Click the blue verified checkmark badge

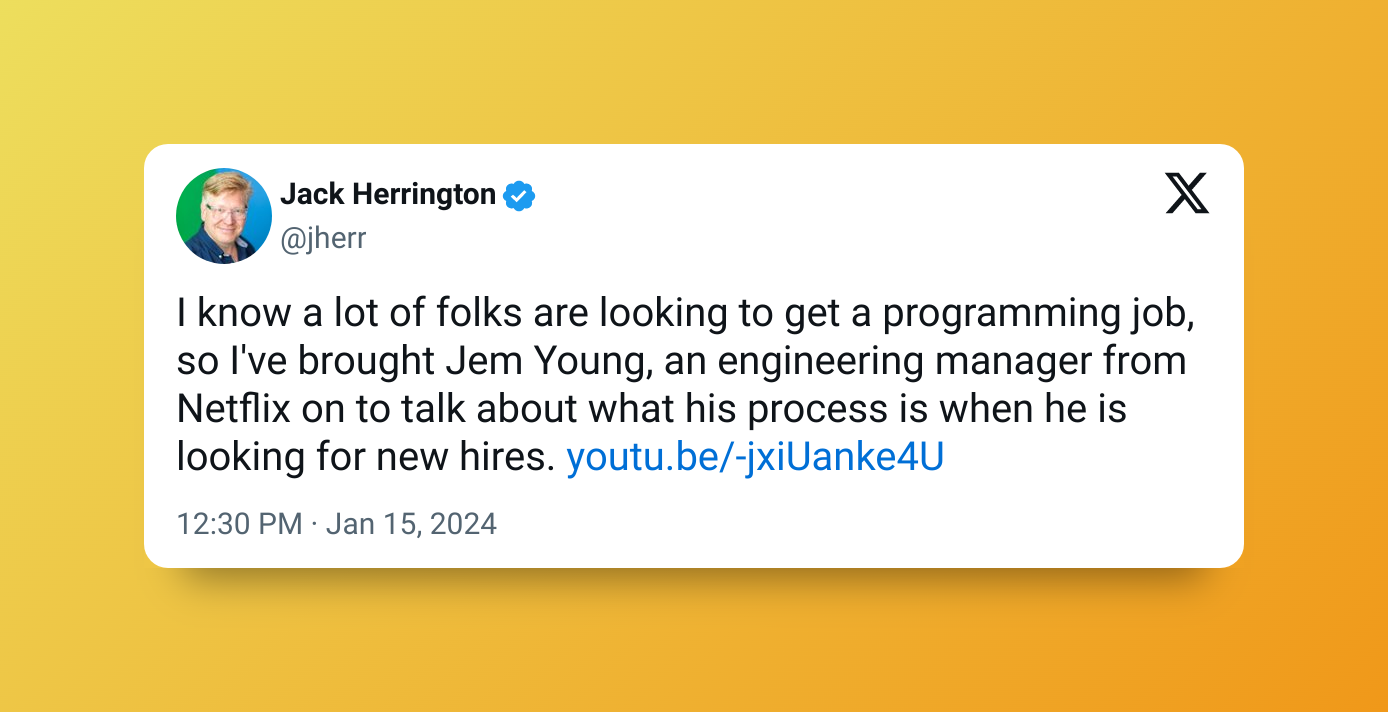point(519,196)
